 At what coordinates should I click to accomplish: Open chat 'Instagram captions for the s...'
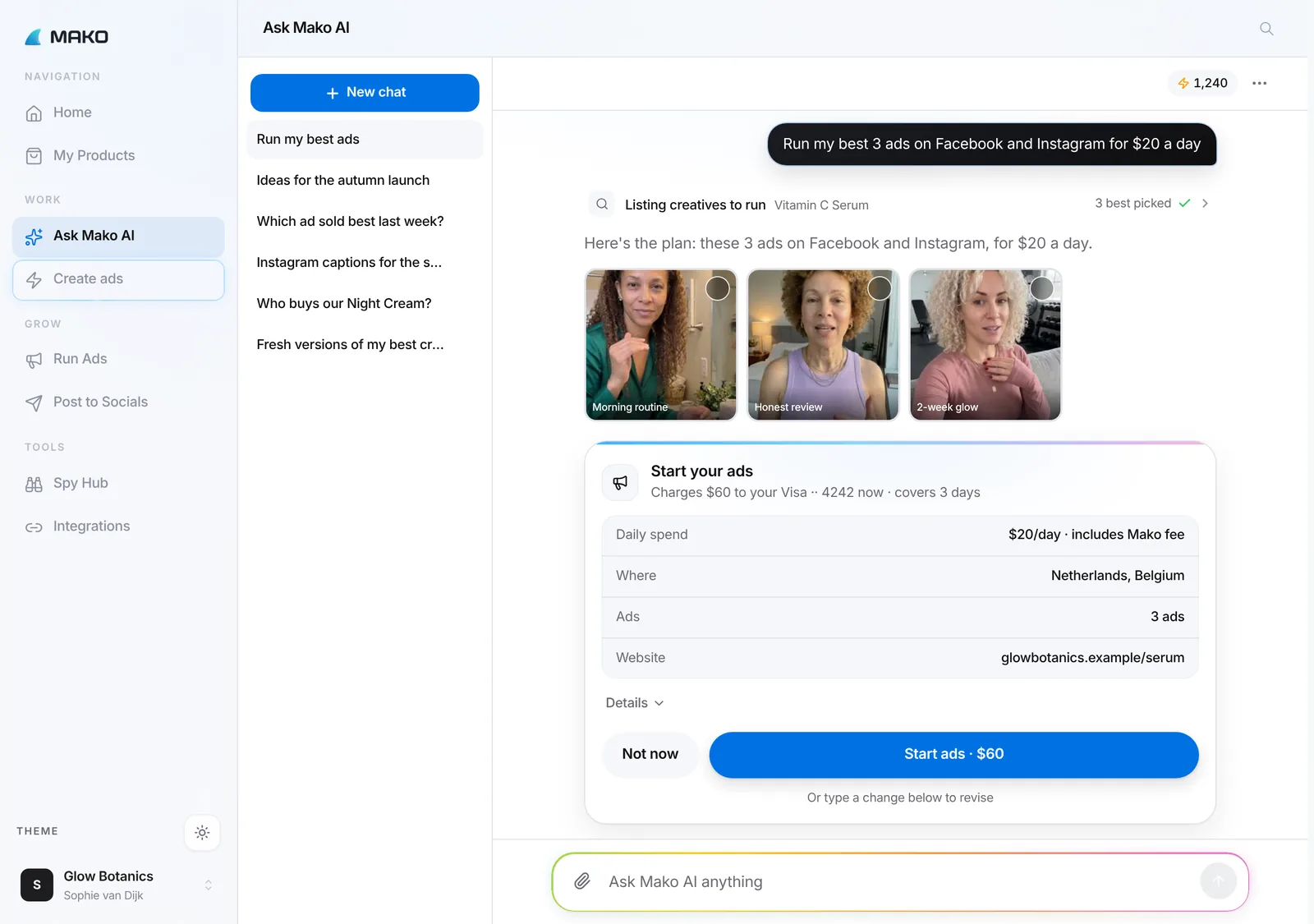(x=365, y=263)
